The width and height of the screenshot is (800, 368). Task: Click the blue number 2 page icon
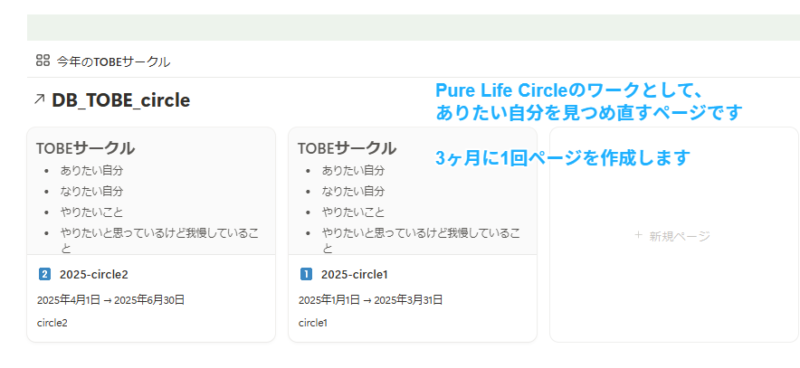44,275
